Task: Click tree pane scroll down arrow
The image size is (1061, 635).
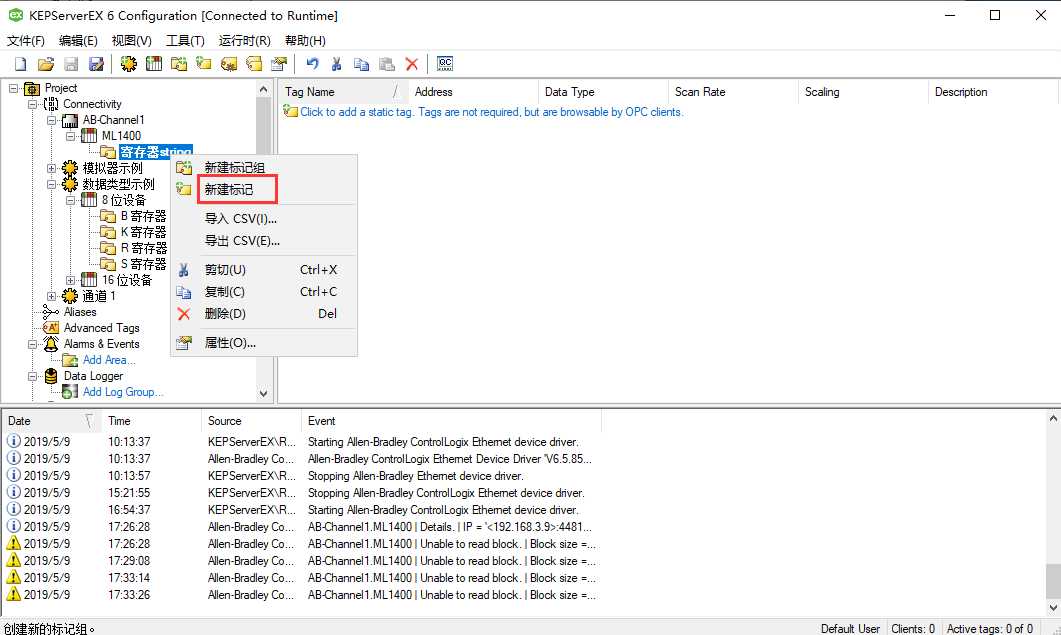Action: (x=263, y=393)
